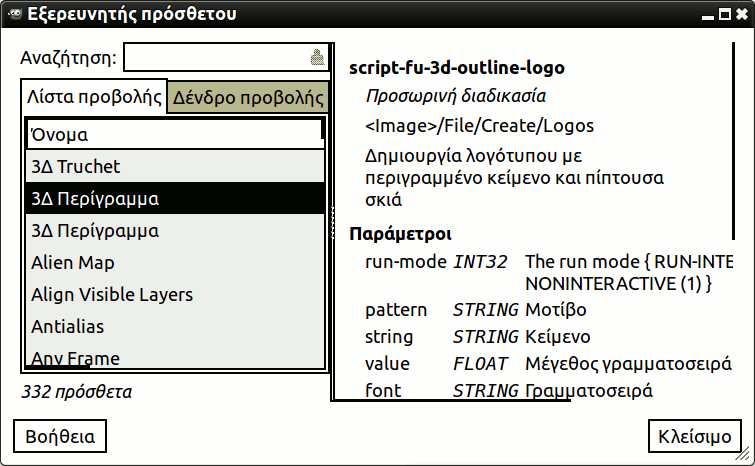
Task: Select the 3Δ Περίγραμμα entry above Alien Map
Action: coord(175,231)
